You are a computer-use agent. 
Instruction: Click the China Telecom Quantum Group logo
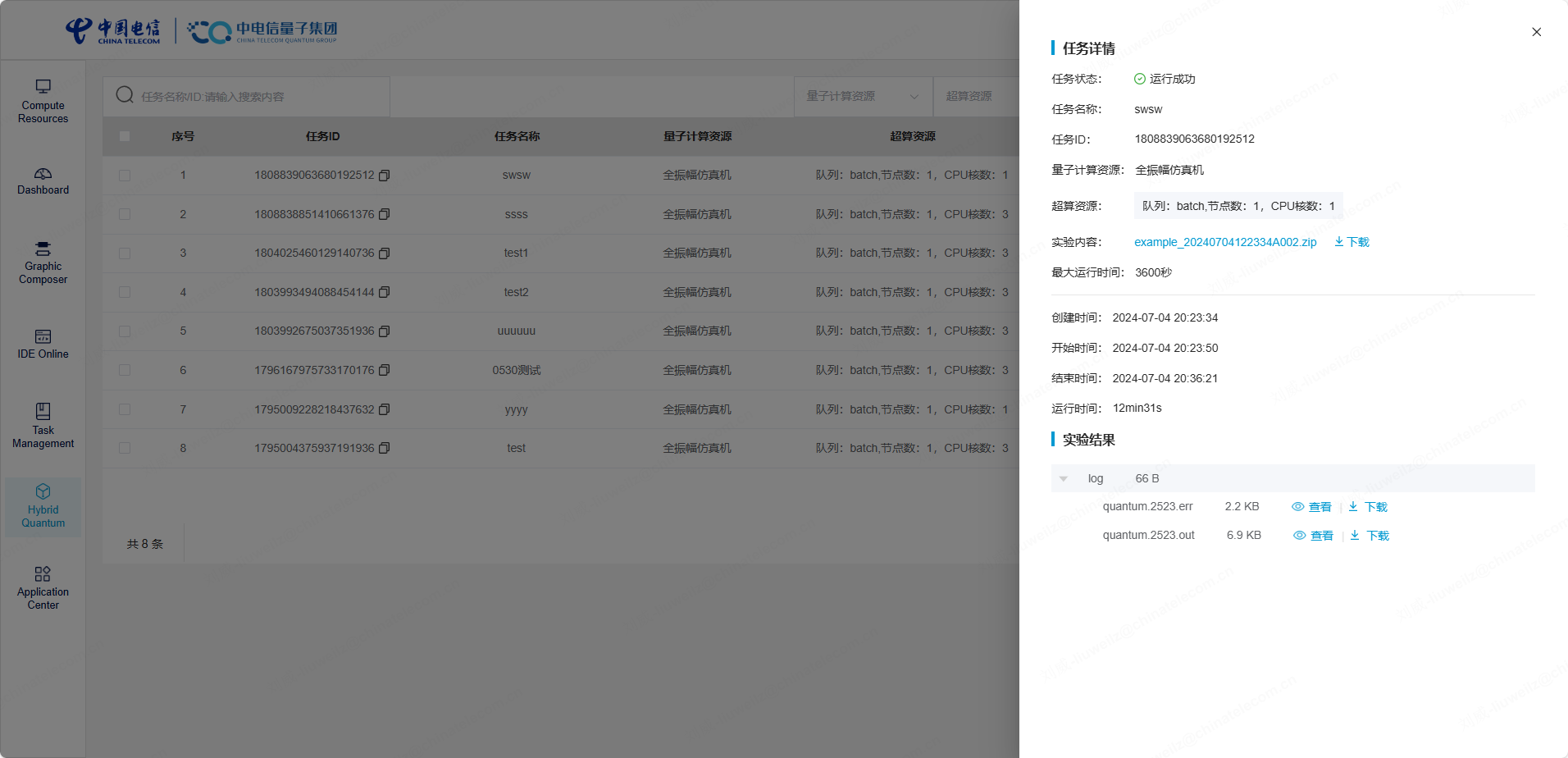click(x=262, y=32)
